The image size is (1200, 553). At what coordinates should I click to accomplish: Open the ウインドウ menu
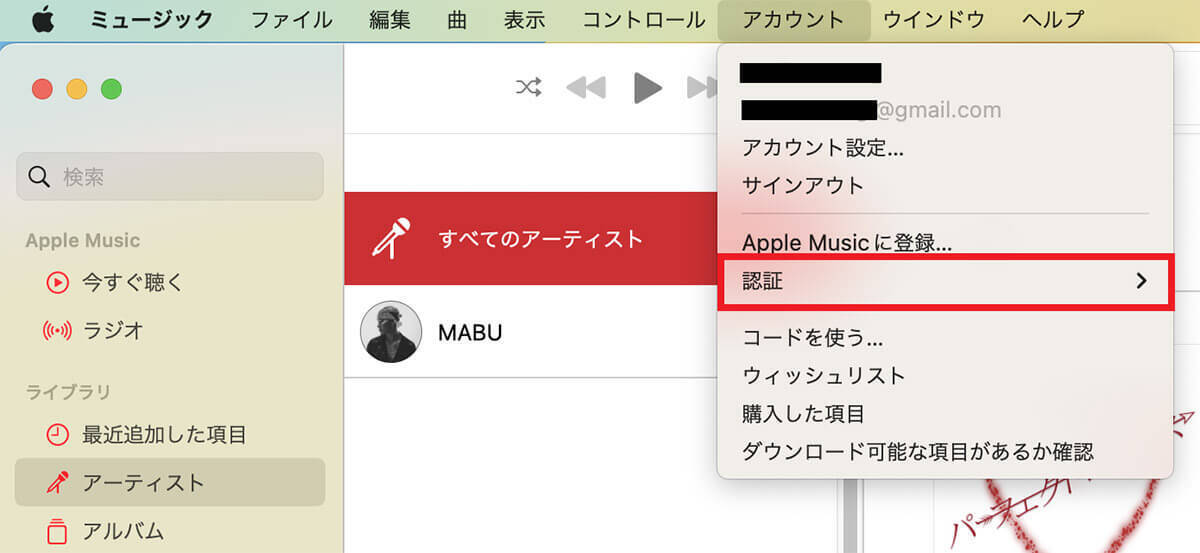click(x=934, y=20)
